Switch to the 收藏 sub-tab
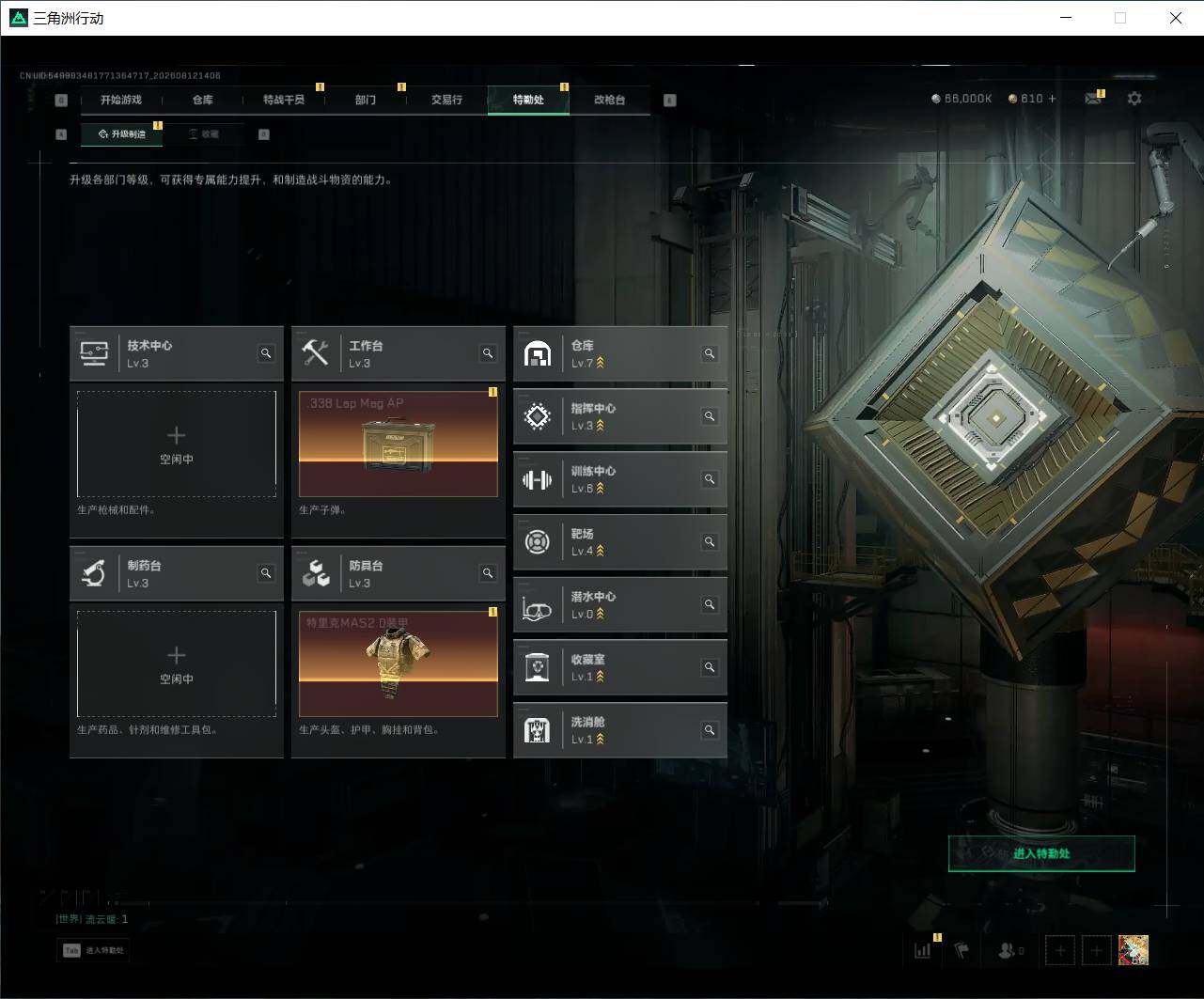Viewport: 1204px width, 999px height. point(204,134)
